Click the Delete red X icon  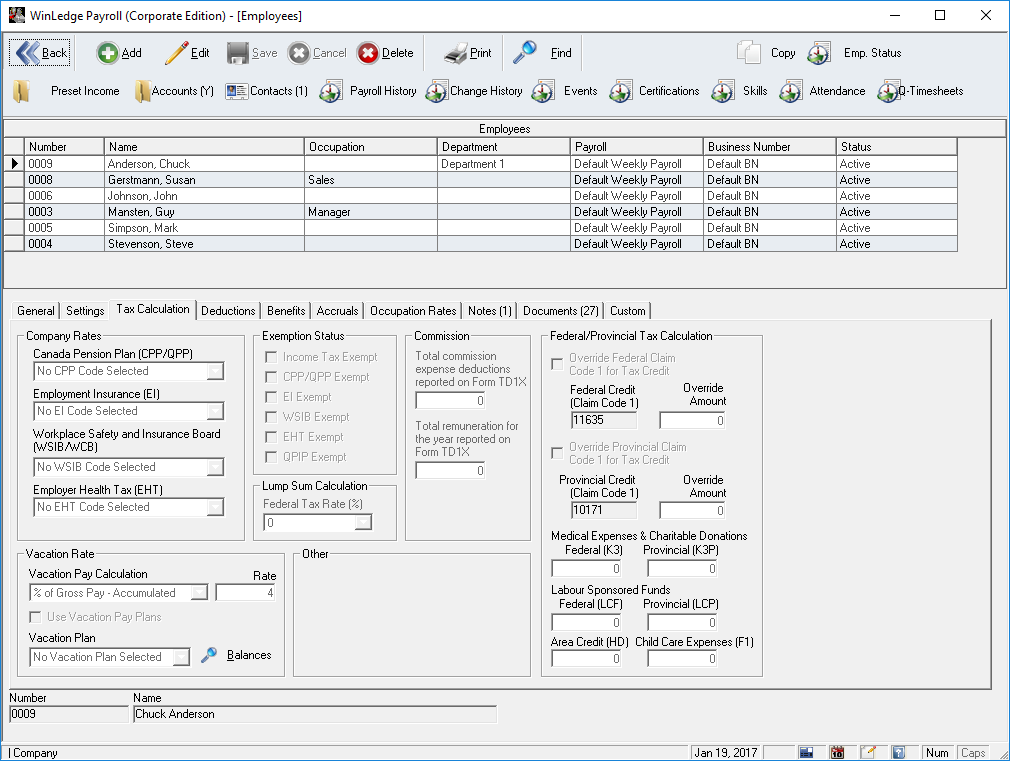(x=368, y=53)
